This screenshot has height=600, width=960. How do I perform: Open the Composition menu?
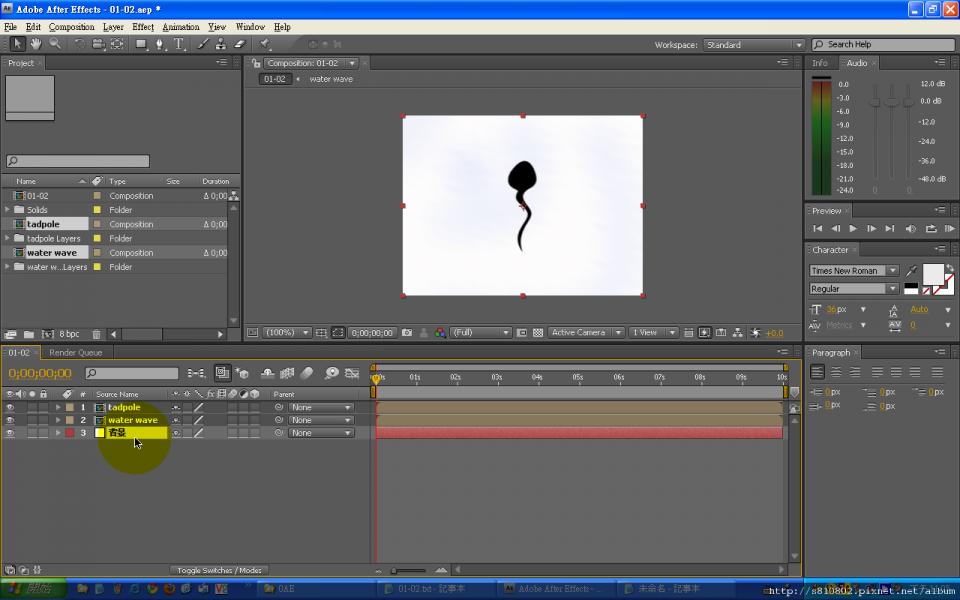tap(71, 27)
